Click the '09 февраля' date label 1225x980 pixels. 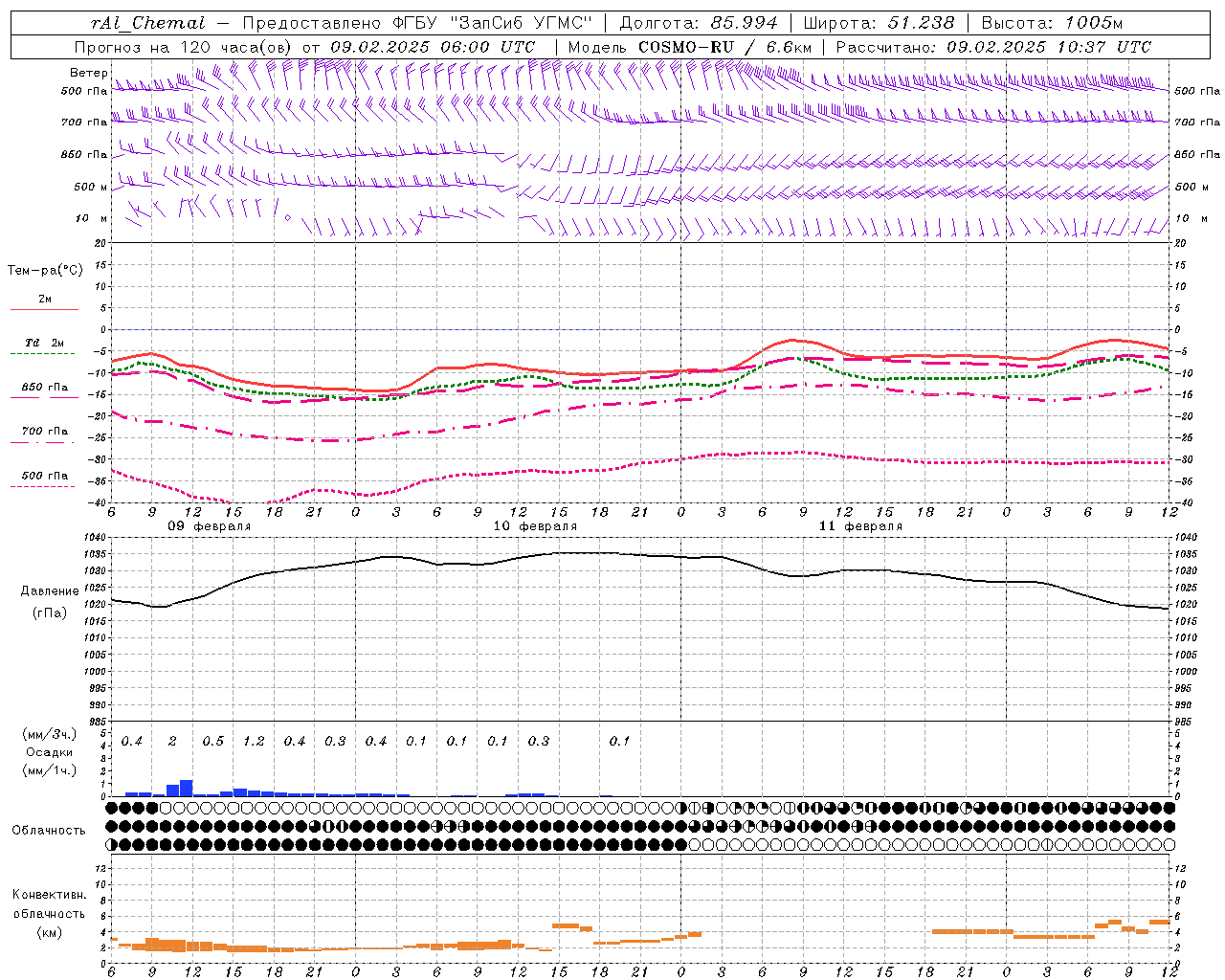click(210, 526)
